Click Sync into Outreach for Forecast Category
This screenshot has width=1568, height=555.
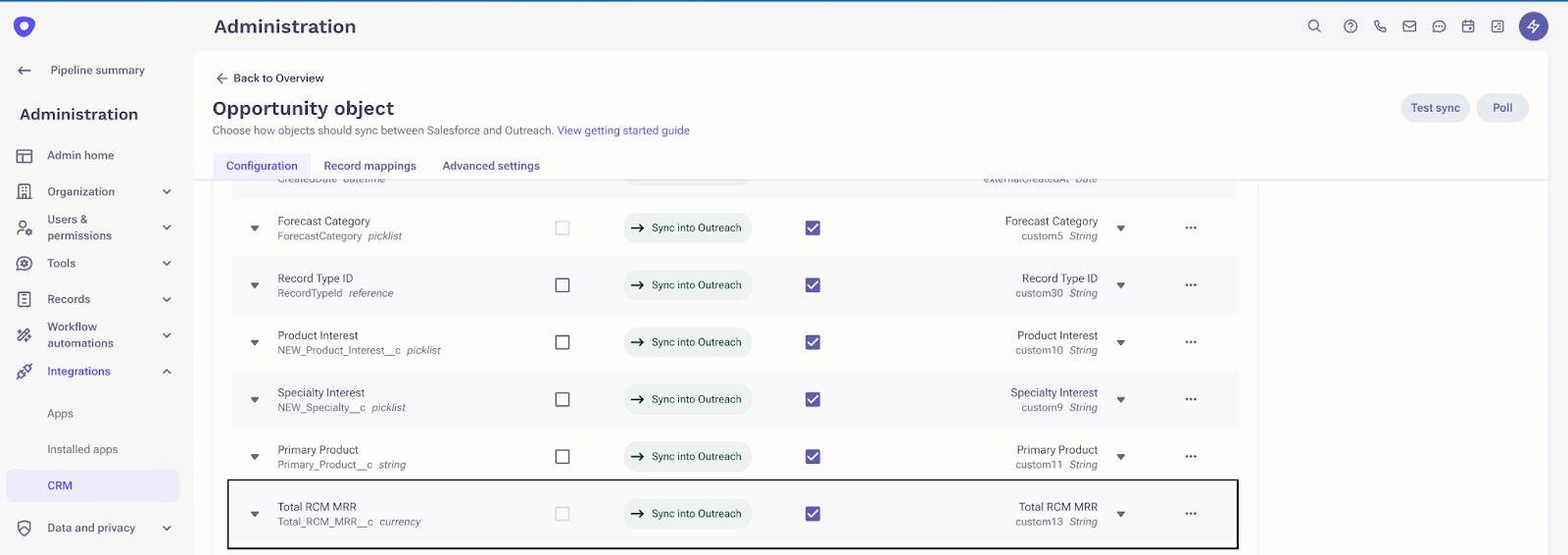[687, 227]
